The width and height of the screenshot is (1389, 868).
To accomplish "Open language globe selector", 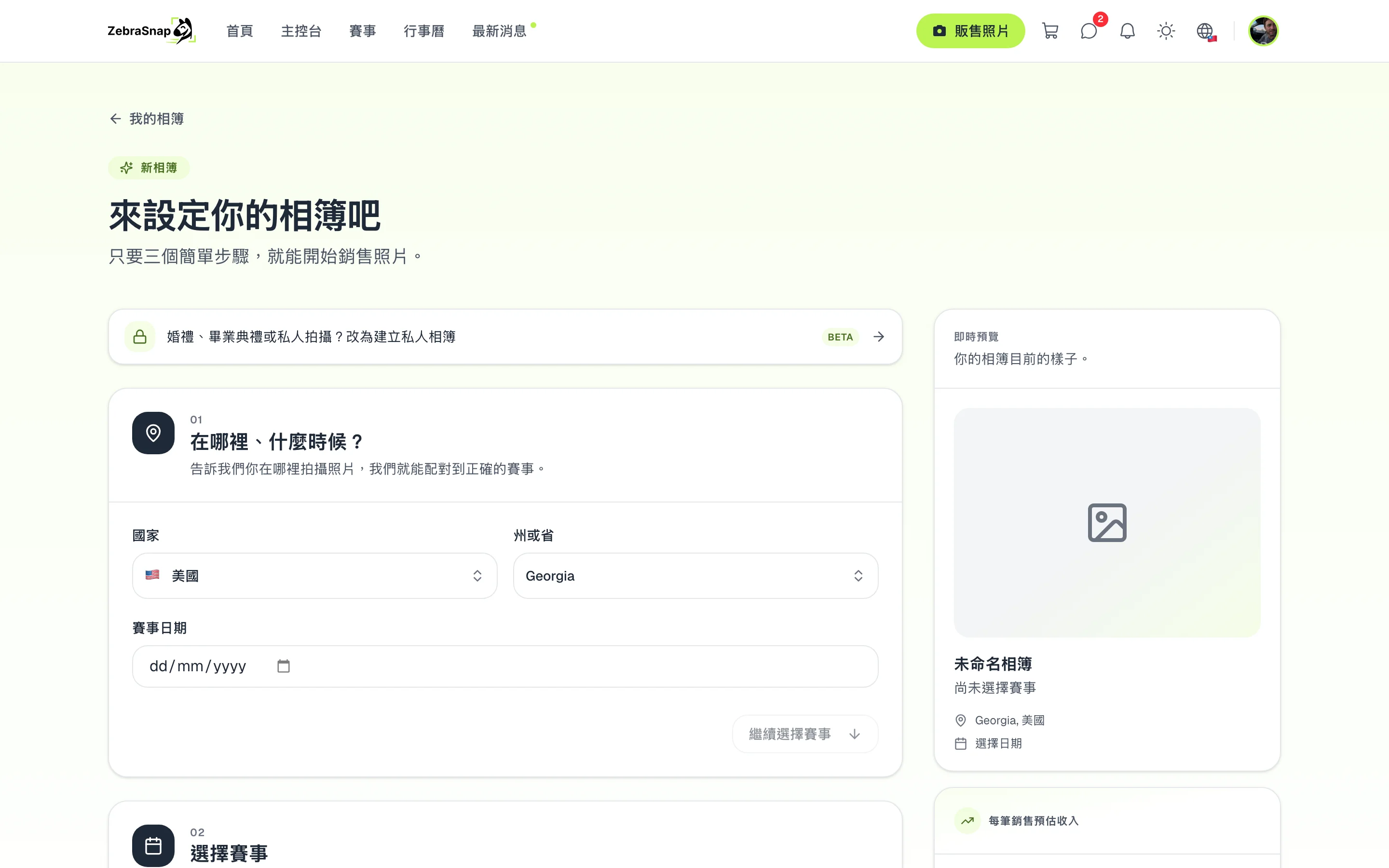I will (1205, 31).
